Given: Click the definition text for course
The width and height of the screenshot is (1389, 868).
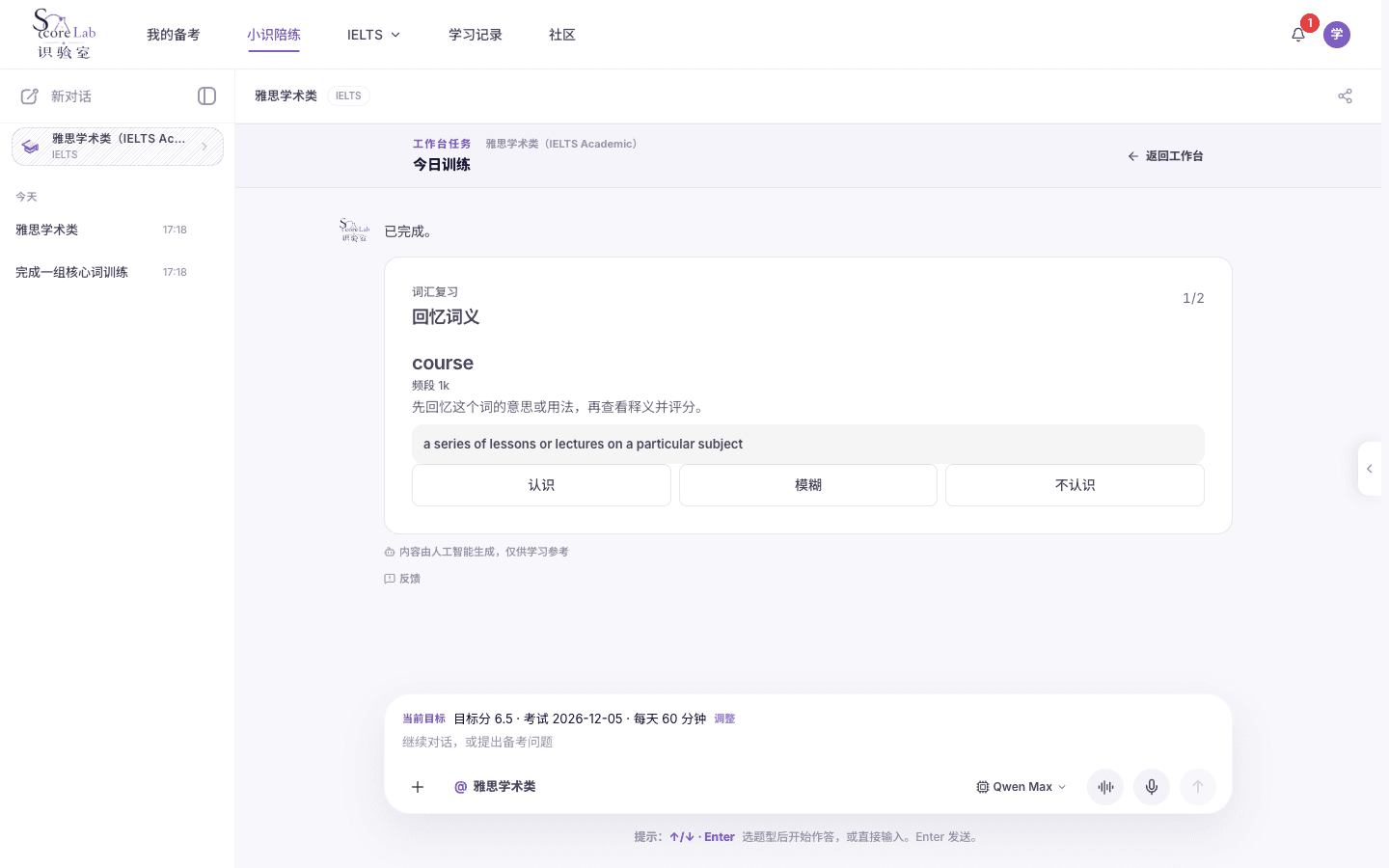Looking at the screenshot, I should 583,444.
